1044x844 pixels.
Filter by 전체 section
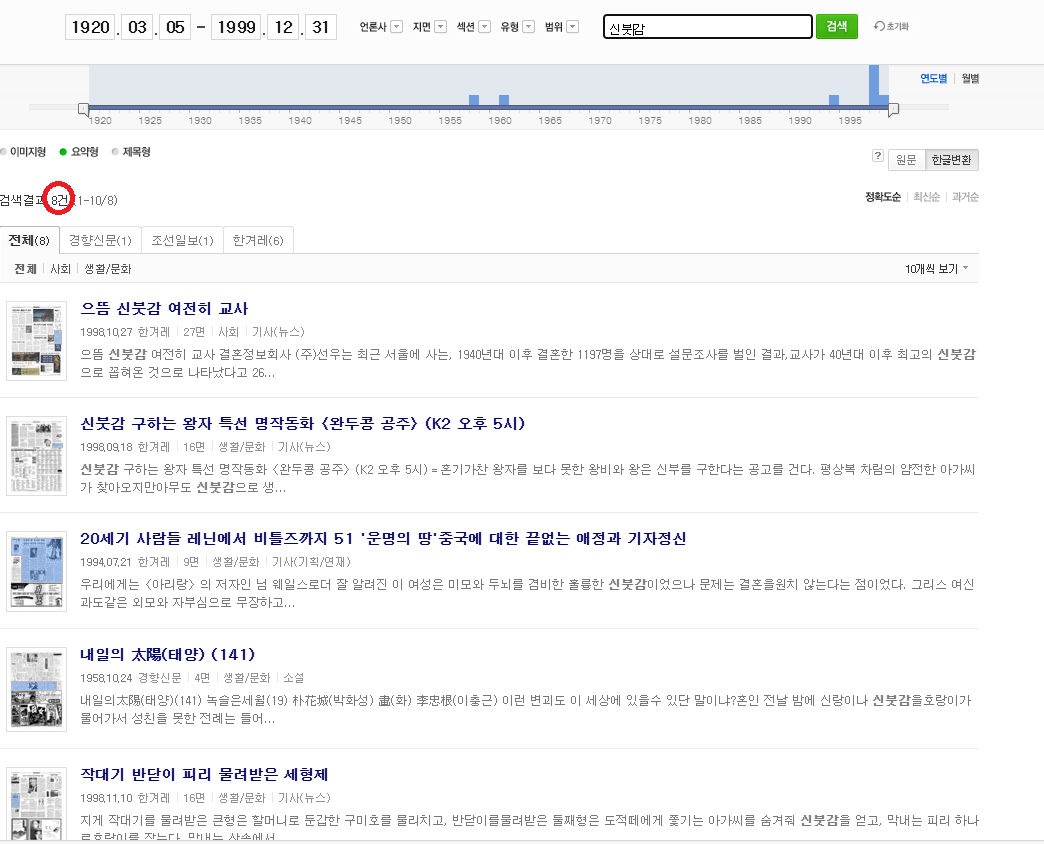click(x=25, y=269)
